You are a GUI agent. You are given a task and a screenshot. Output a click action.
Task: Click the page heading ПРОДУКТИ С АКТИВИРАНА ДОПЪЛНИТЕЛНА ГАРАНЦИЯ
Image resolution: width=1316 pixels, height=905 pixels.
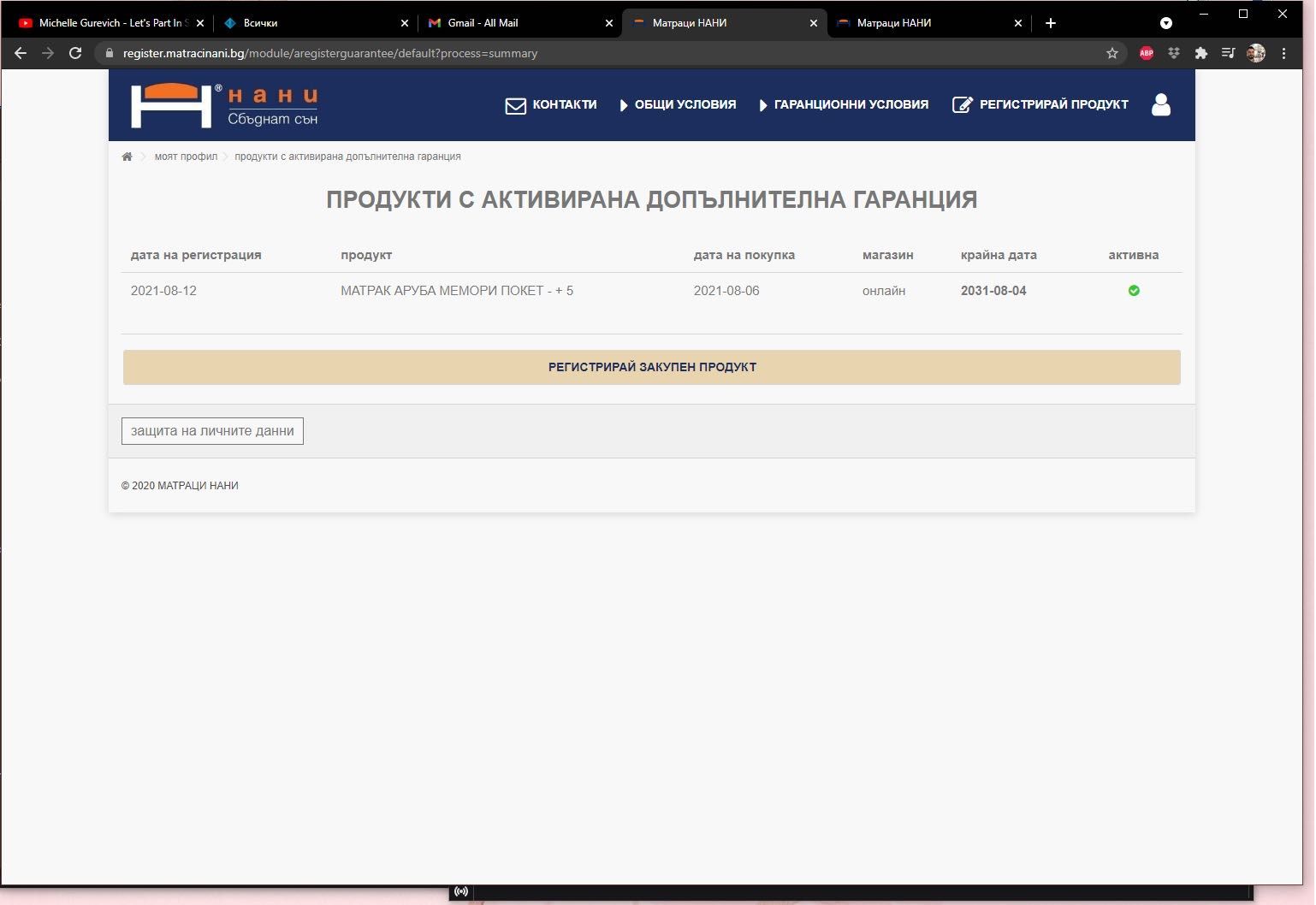click(652, 200)
